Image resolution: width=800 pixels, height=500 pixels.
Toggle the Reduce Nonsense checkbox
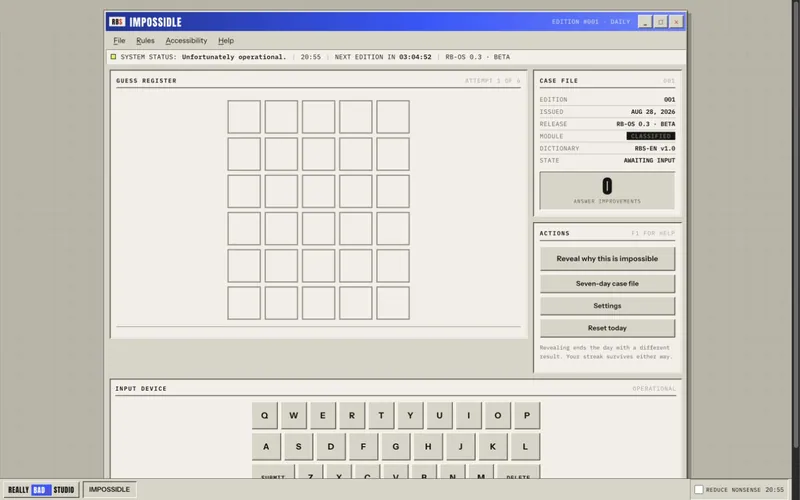pyautogui.click(x=699, y=489)
